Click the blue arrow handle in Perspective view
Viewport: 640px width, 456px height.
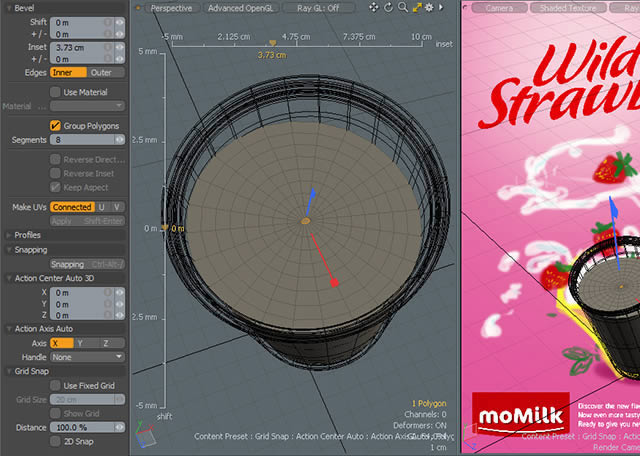312,195
